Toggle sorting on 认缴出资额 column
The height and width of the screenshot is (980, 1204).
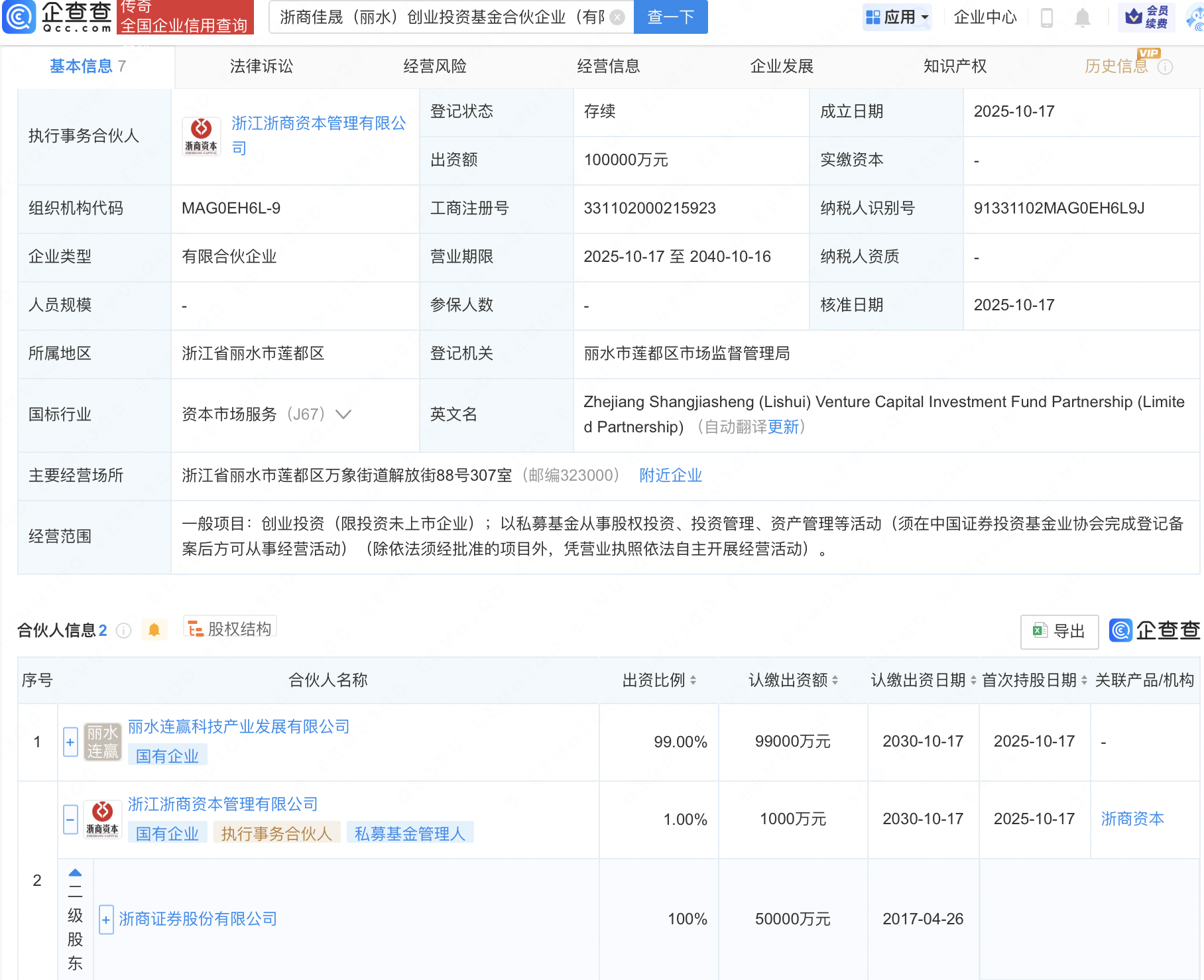[835, 680]
